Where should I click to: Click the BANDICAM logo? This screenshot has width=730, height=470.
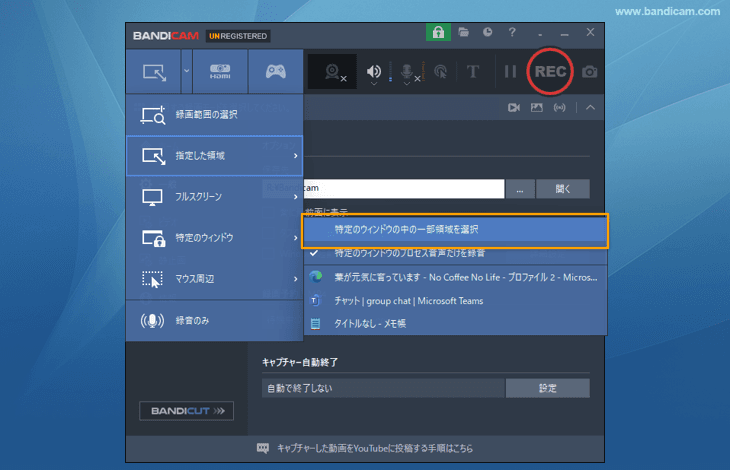point(166,36)
